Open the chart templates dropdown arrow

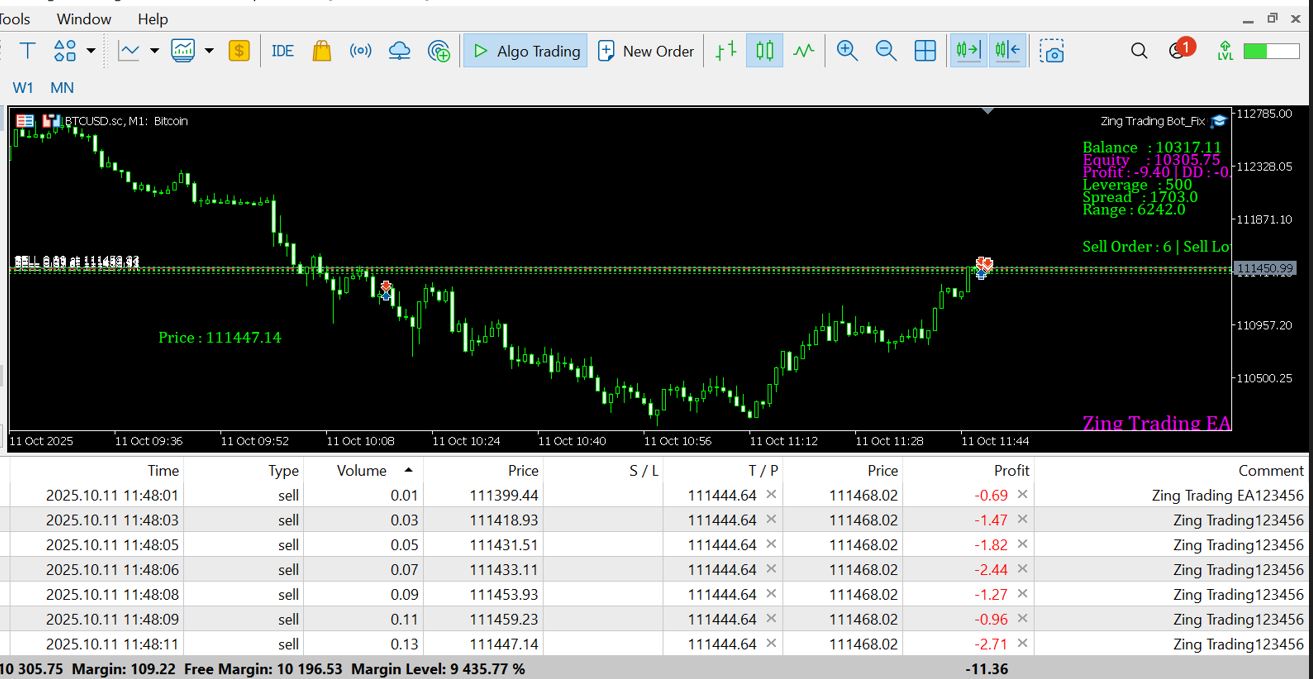pyautogui.click(x=209, y=51)
